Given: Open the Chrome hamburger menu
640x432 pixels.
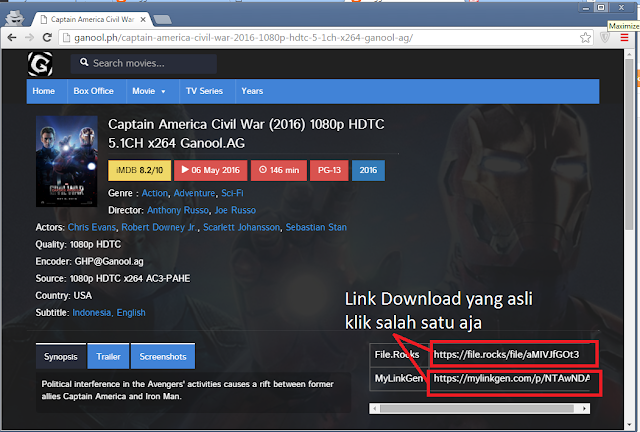Looking at the screenshot, I should (x=624, y=38).
